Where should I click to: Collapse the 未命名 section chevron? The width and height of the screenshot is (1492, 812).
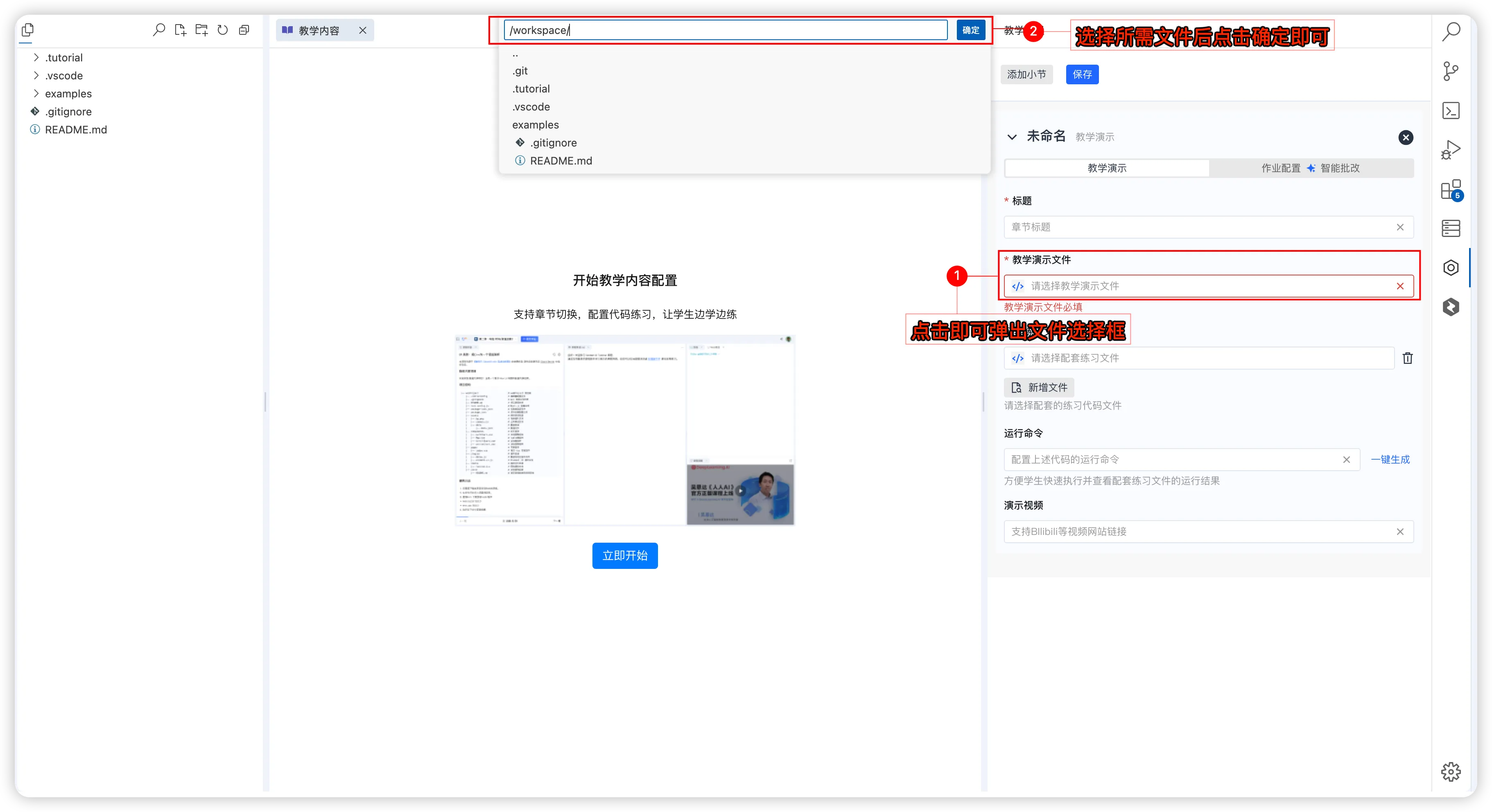[x=1012, y=137]
